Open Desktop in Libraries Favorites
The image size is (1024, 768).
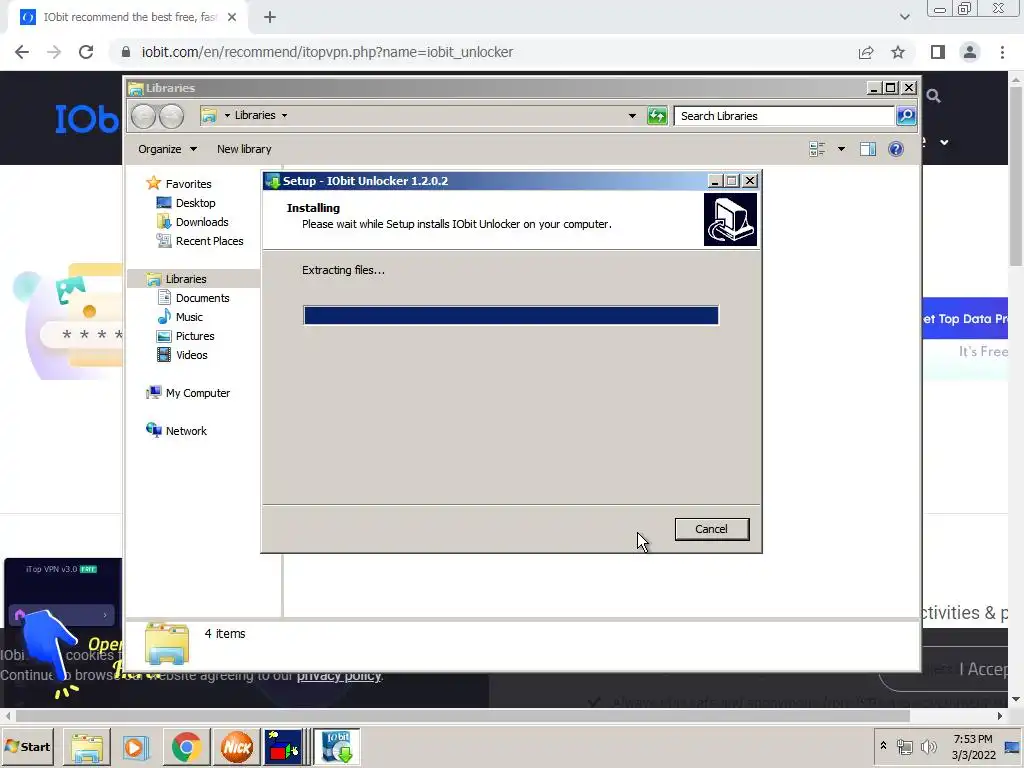[195, 203]
